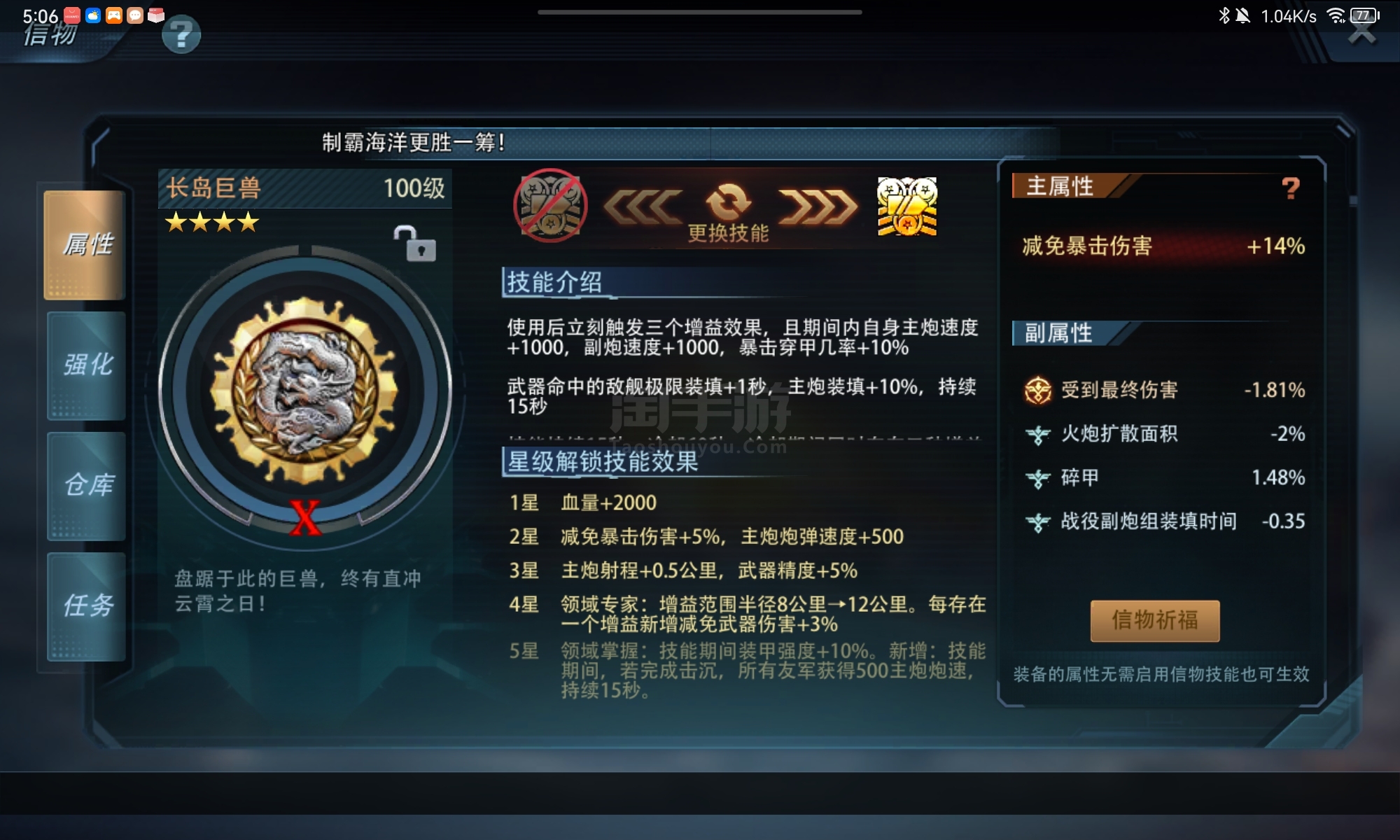1400x840 pixels.
Task: Open the 主属性 orange question mark help
Action: pyautogui.click(x=1291, y=188)
